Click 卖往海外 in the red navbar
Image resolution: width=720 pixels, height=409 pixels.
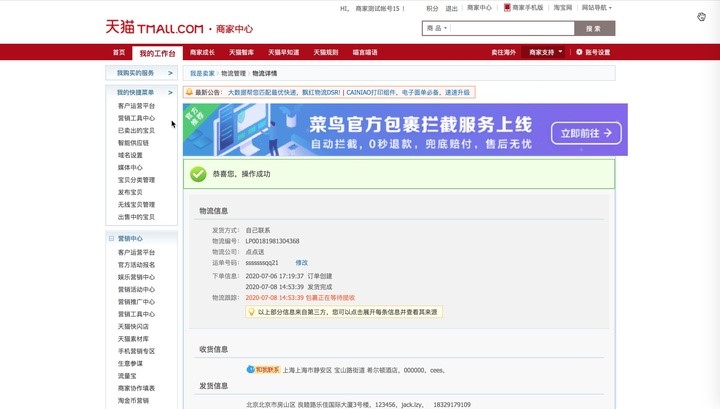(x=503, y=52)
